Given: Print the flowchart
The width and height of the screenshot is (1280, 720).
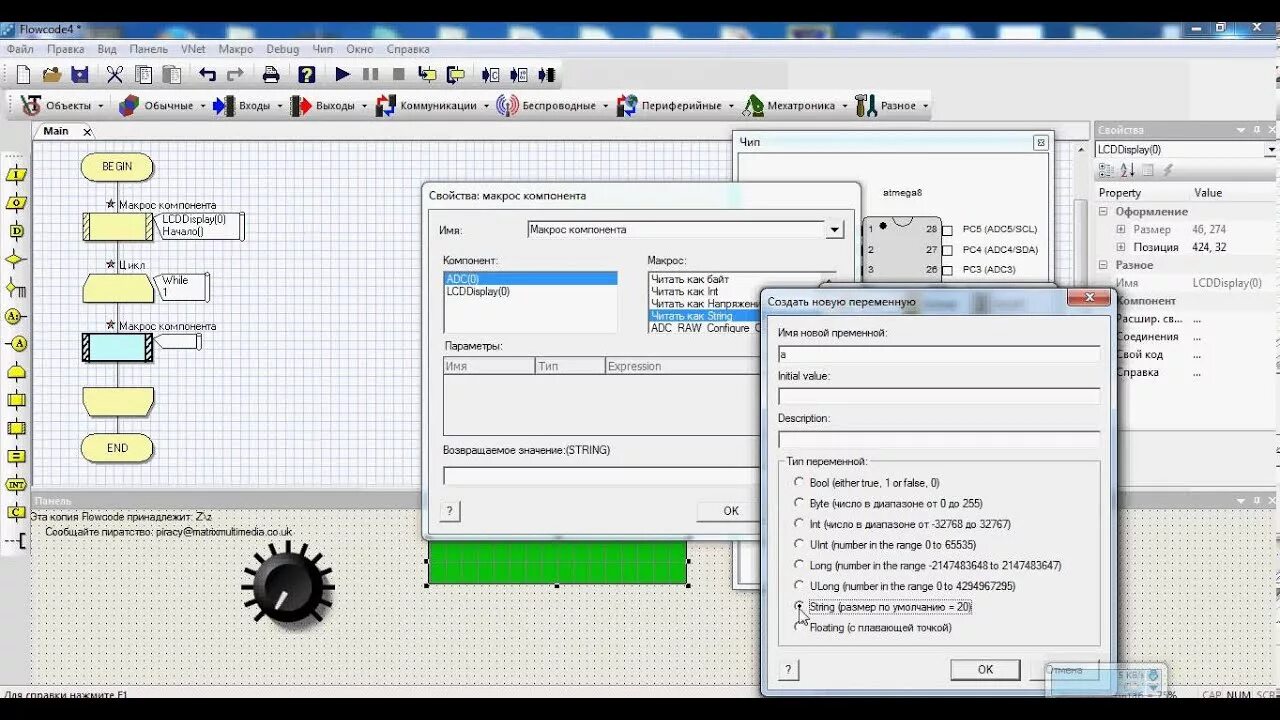Looking at the screenshot, I should (x=271, y=74).
